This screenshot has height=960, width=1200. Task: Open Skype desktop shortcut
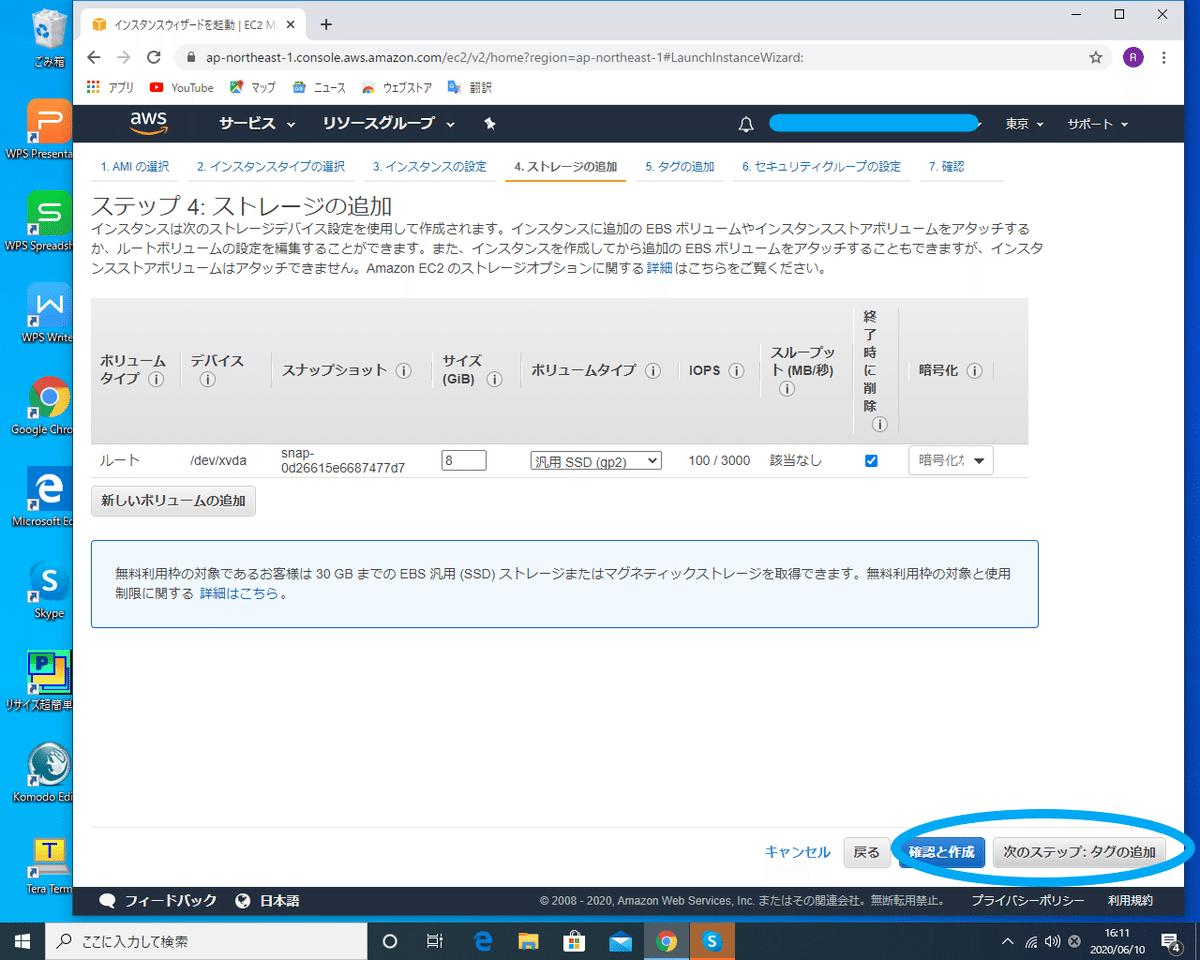49,591
